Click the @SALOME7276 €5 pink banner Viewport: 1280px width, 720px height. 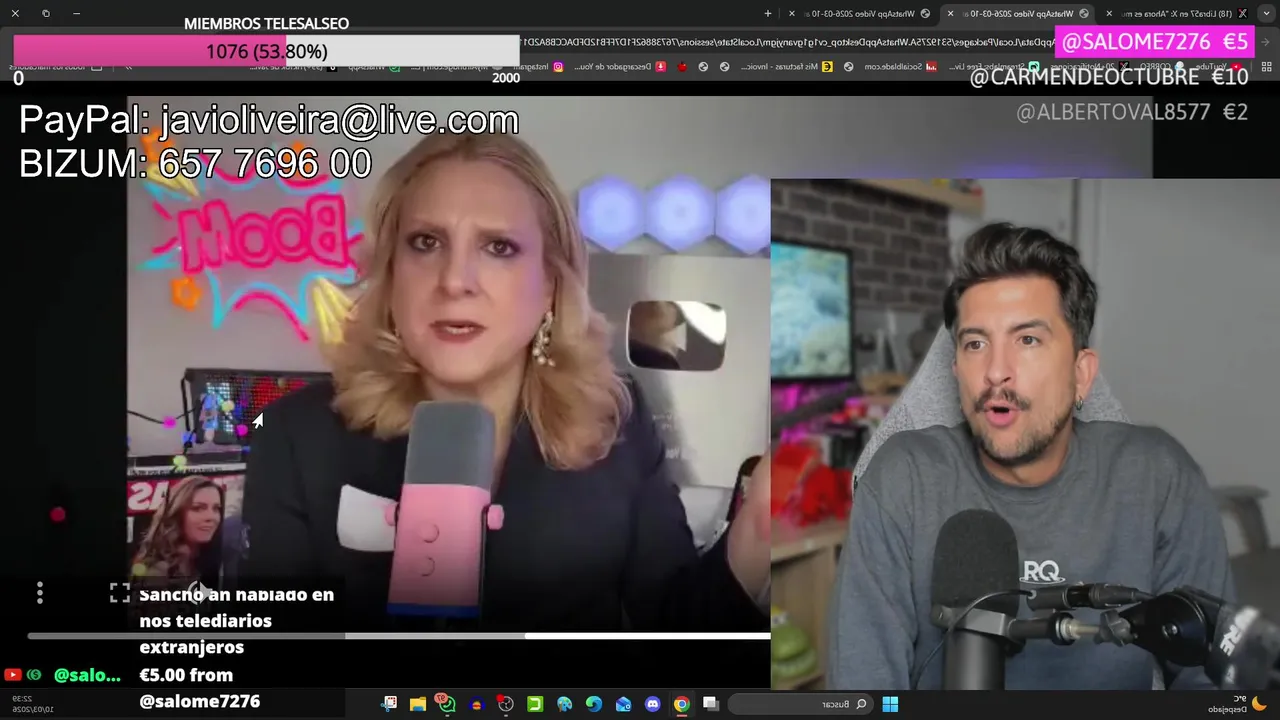click(1154, 42)
